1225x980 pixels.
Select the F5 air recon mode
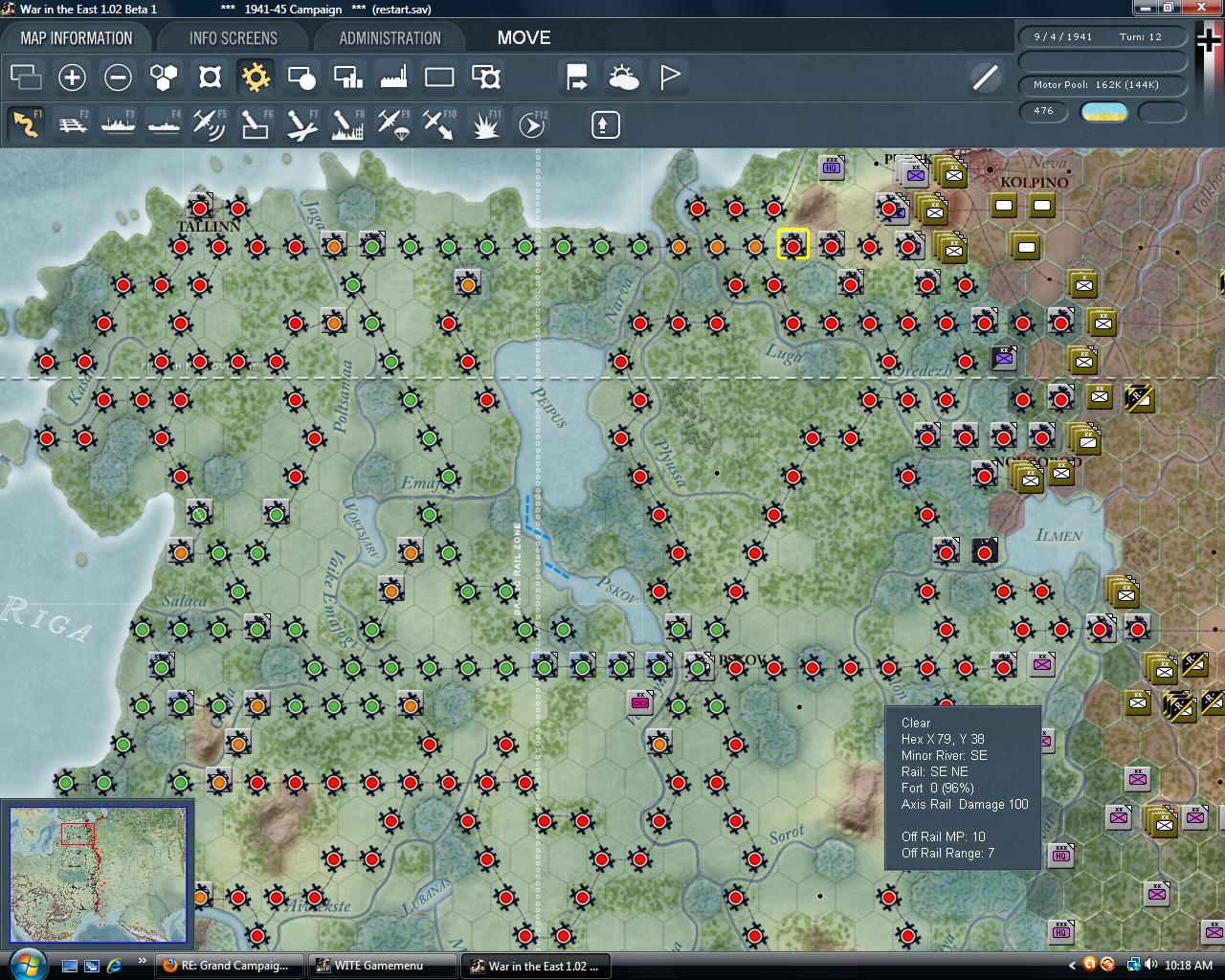coord(210,124)
